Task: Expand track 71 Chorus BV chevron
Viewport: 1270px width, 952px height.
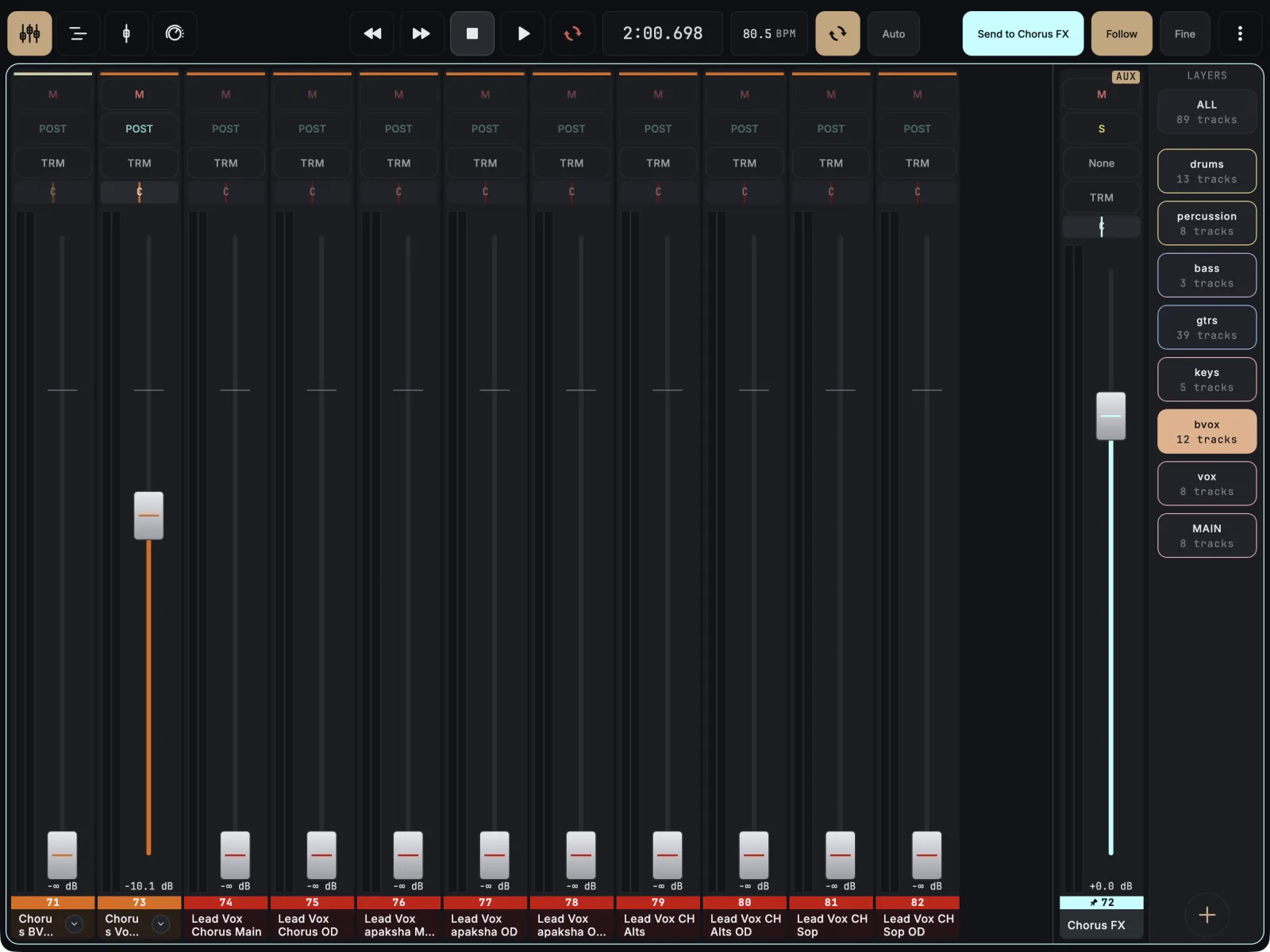Action: pyautogui.click(x=75, y=923)
